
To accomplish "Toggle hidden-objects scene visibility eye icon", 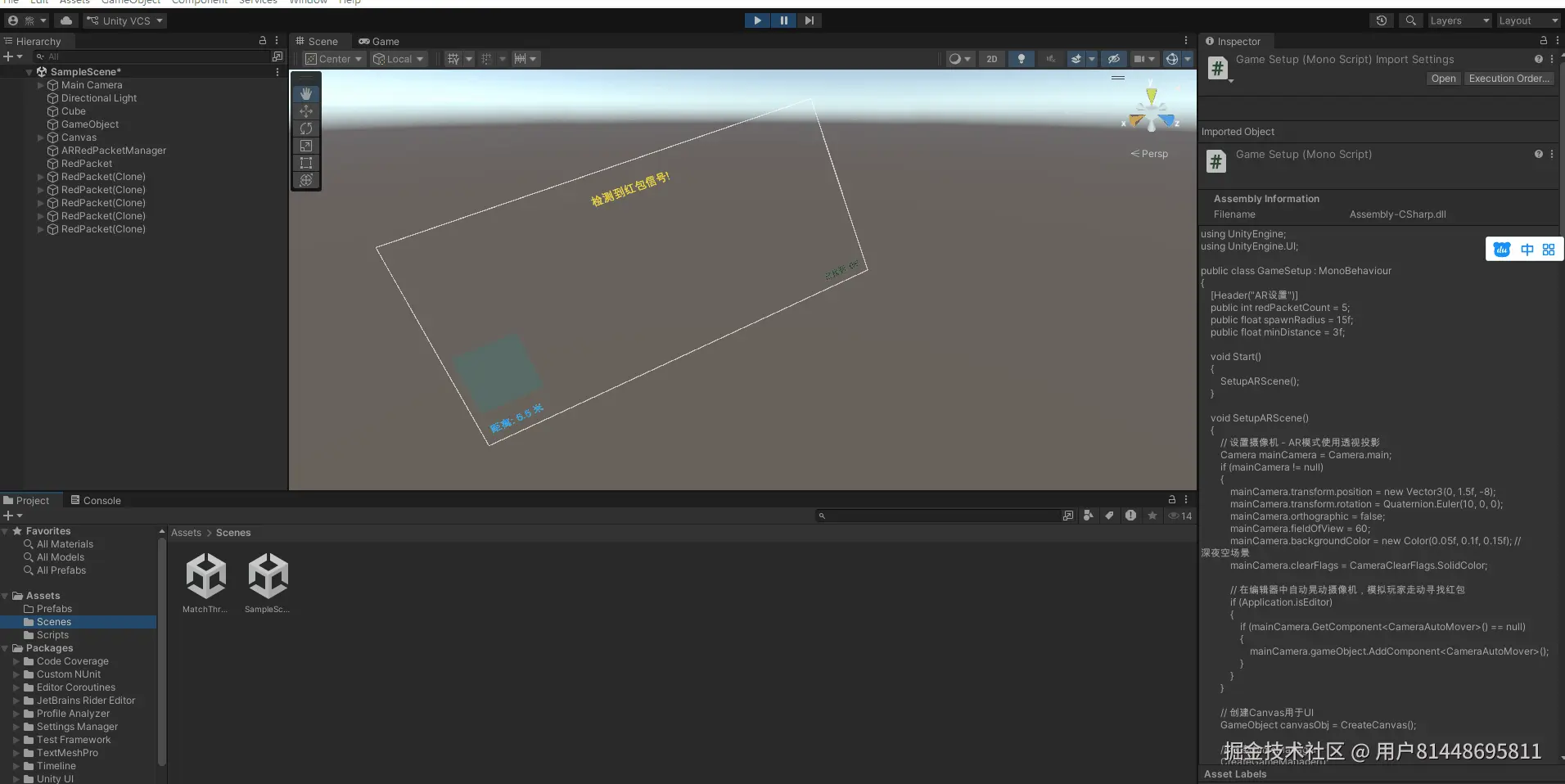I will (x=1113, y=59).
